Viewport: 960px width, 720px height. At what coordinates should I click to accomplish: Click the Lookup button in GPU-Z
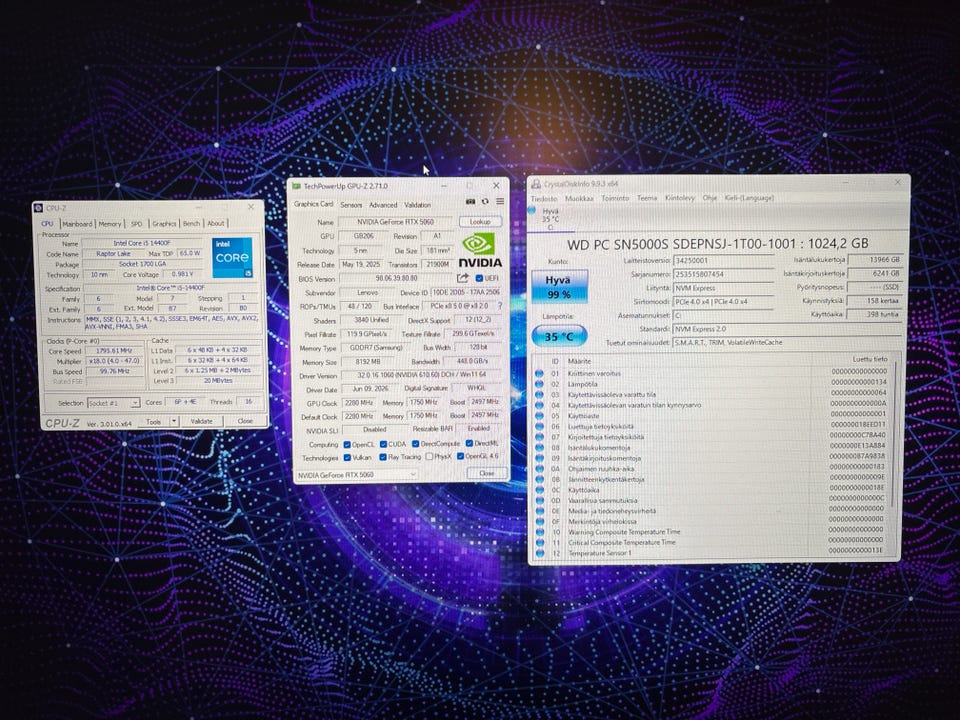480,222
